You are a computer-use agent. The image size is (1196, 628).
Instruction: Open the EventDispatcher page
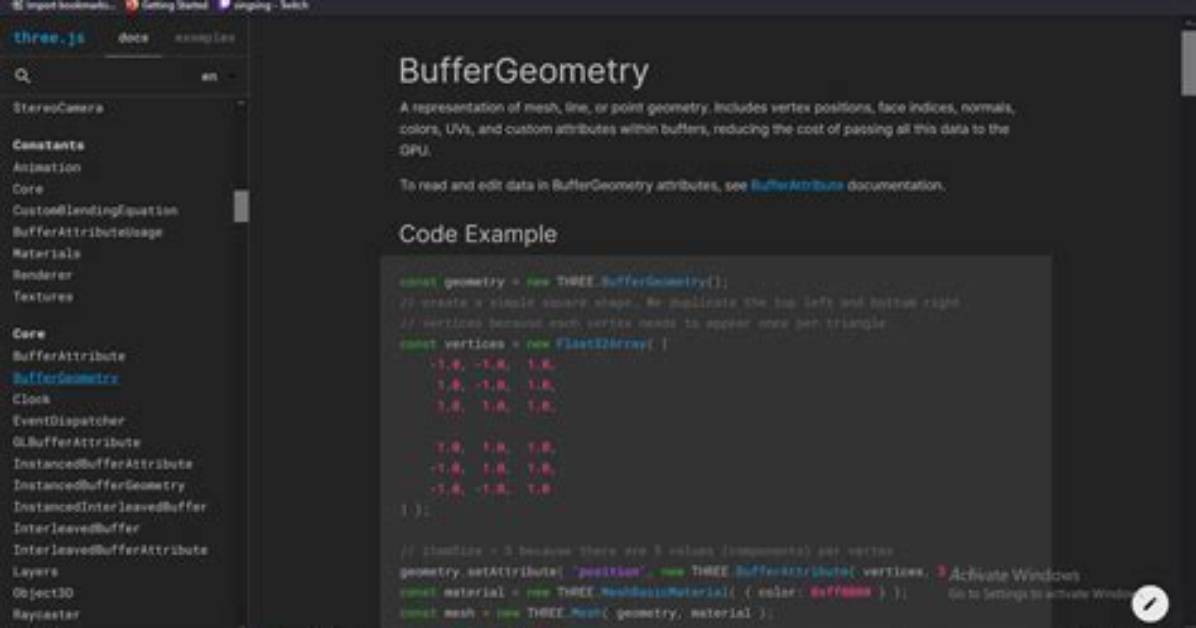point(69,420)
